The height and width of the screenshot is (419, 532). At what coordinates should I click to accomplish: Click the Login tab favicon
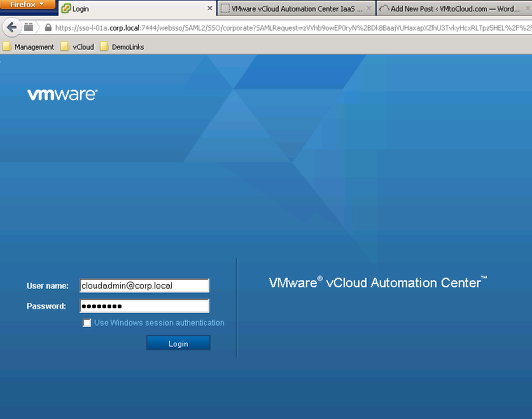coord(66,8)
